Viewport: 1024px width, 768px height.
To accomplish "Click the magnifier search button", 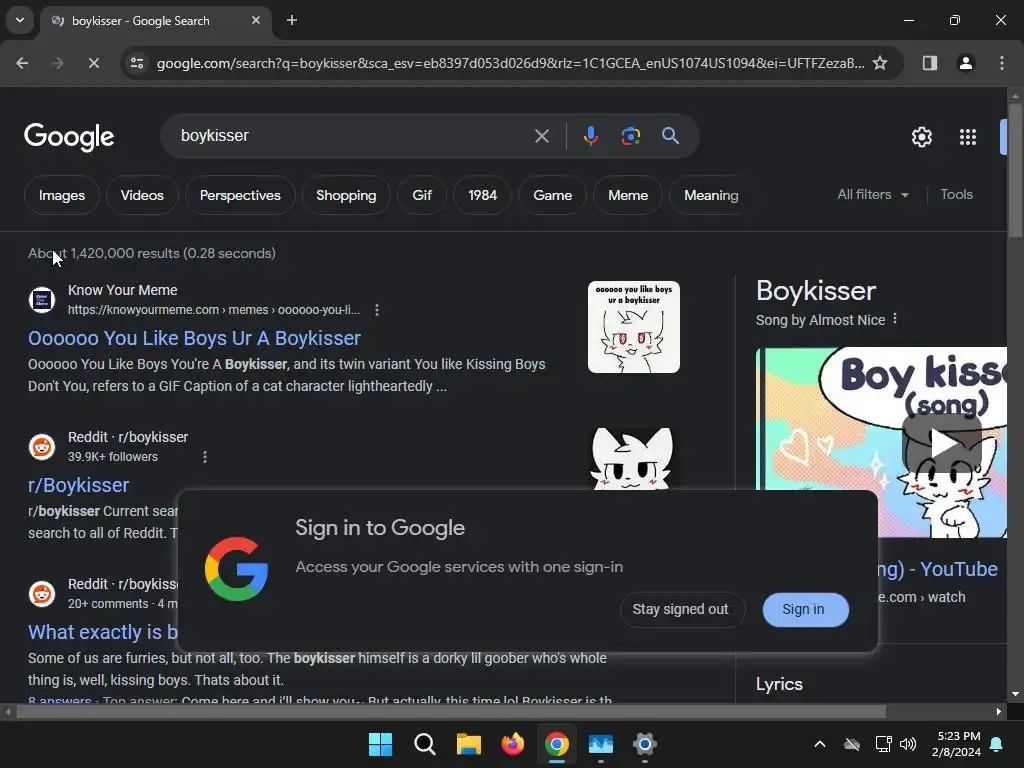I will (x=670, y=136).
